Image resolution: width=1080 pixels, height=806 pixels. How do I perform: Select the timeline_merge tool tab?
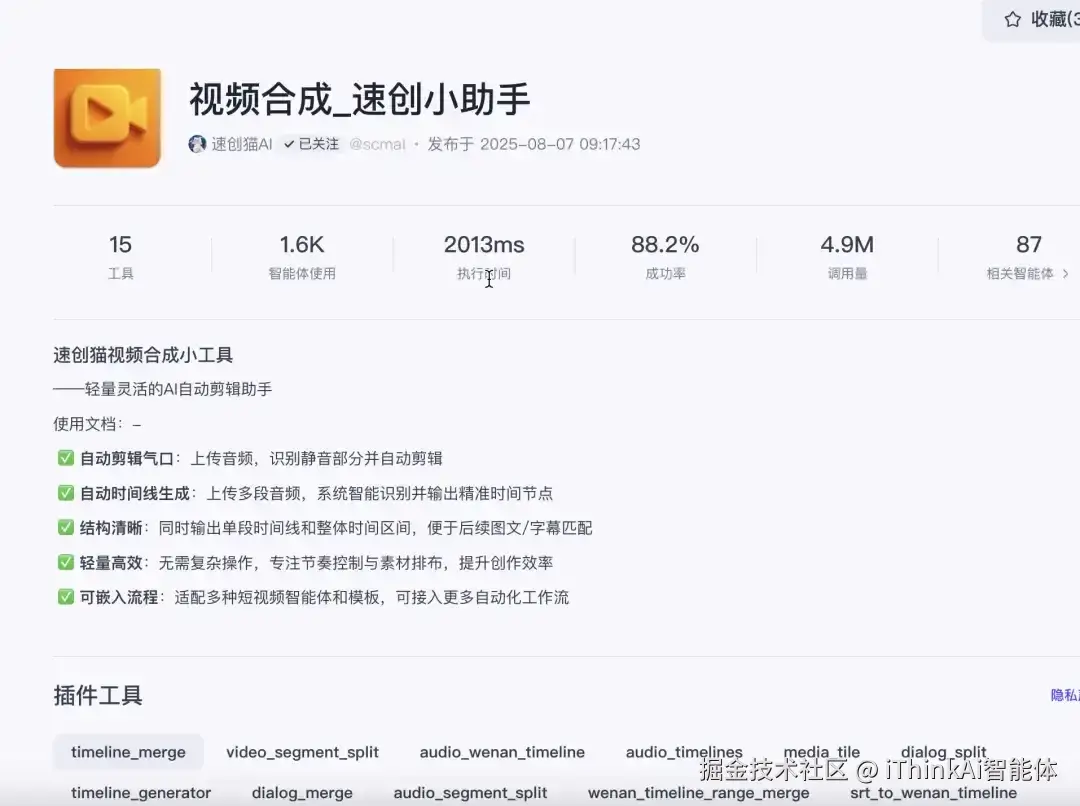(128, 752)
